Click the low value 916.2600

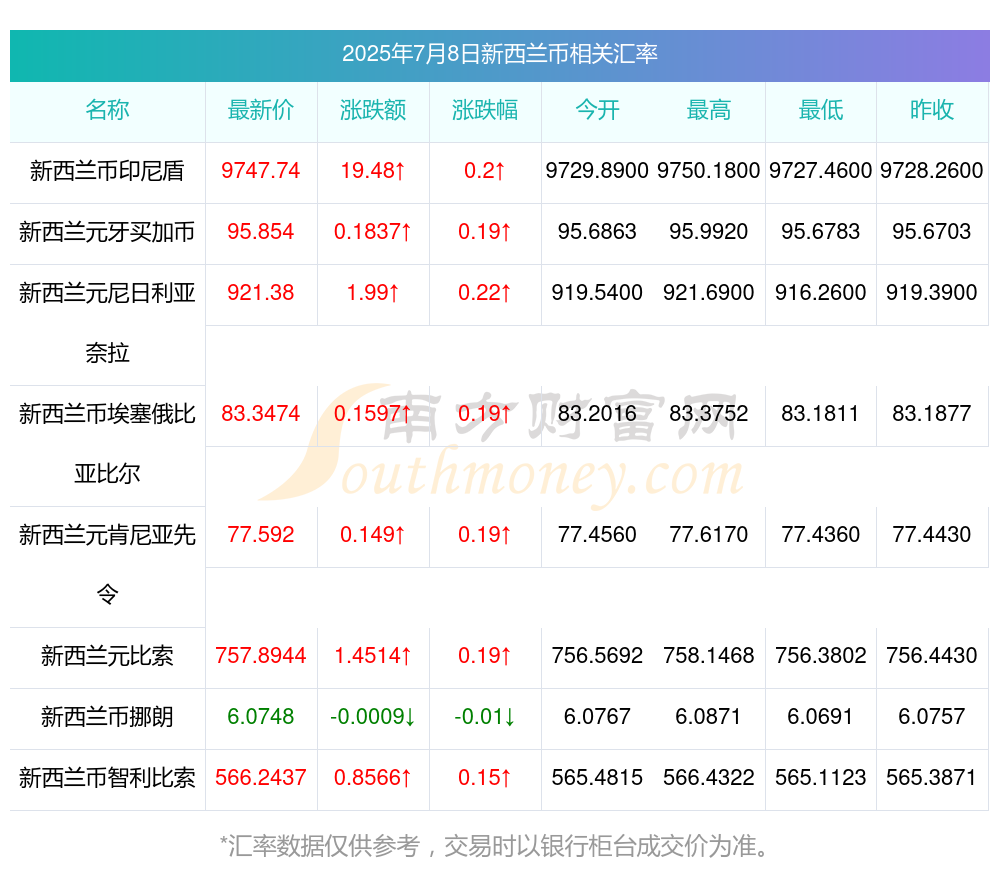(821, 292)
